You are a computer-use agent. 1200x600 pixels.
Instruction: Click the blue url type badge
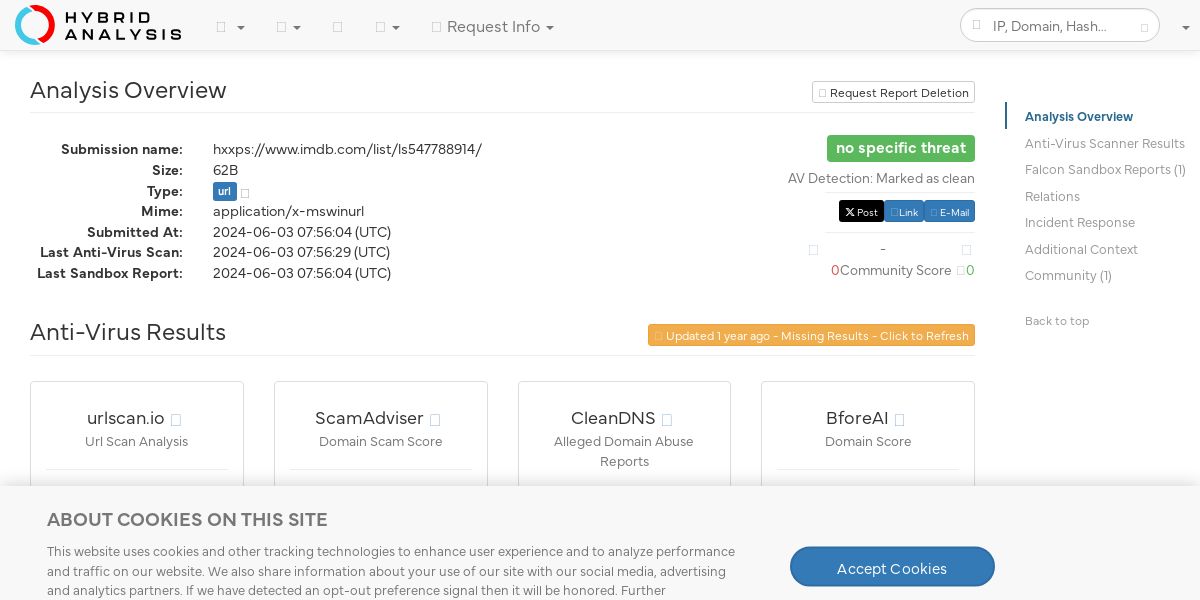[224, 192]
